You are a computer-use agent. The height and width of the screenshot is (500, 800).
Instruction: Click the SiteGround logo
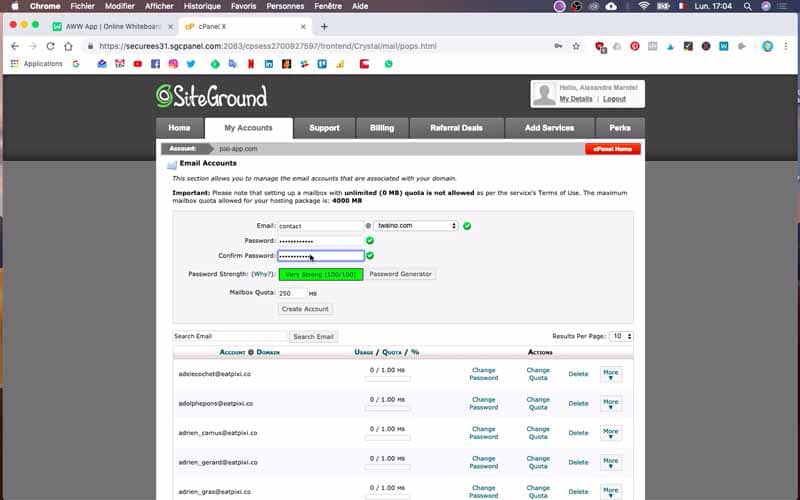212,96
